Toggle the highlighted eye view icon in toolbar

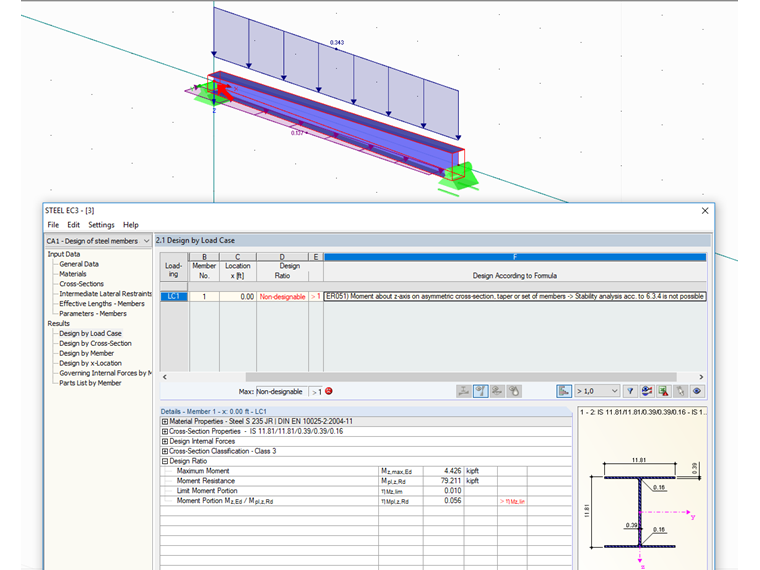[x=480, y=391]
